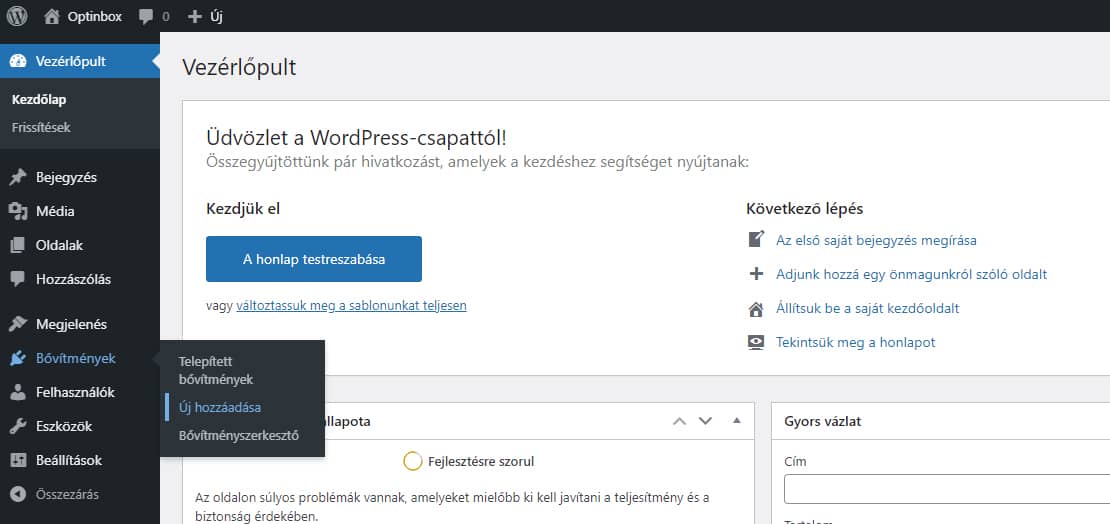
Task: Open Telepített bővítmények from the submenu
Action: coord(216,370)
